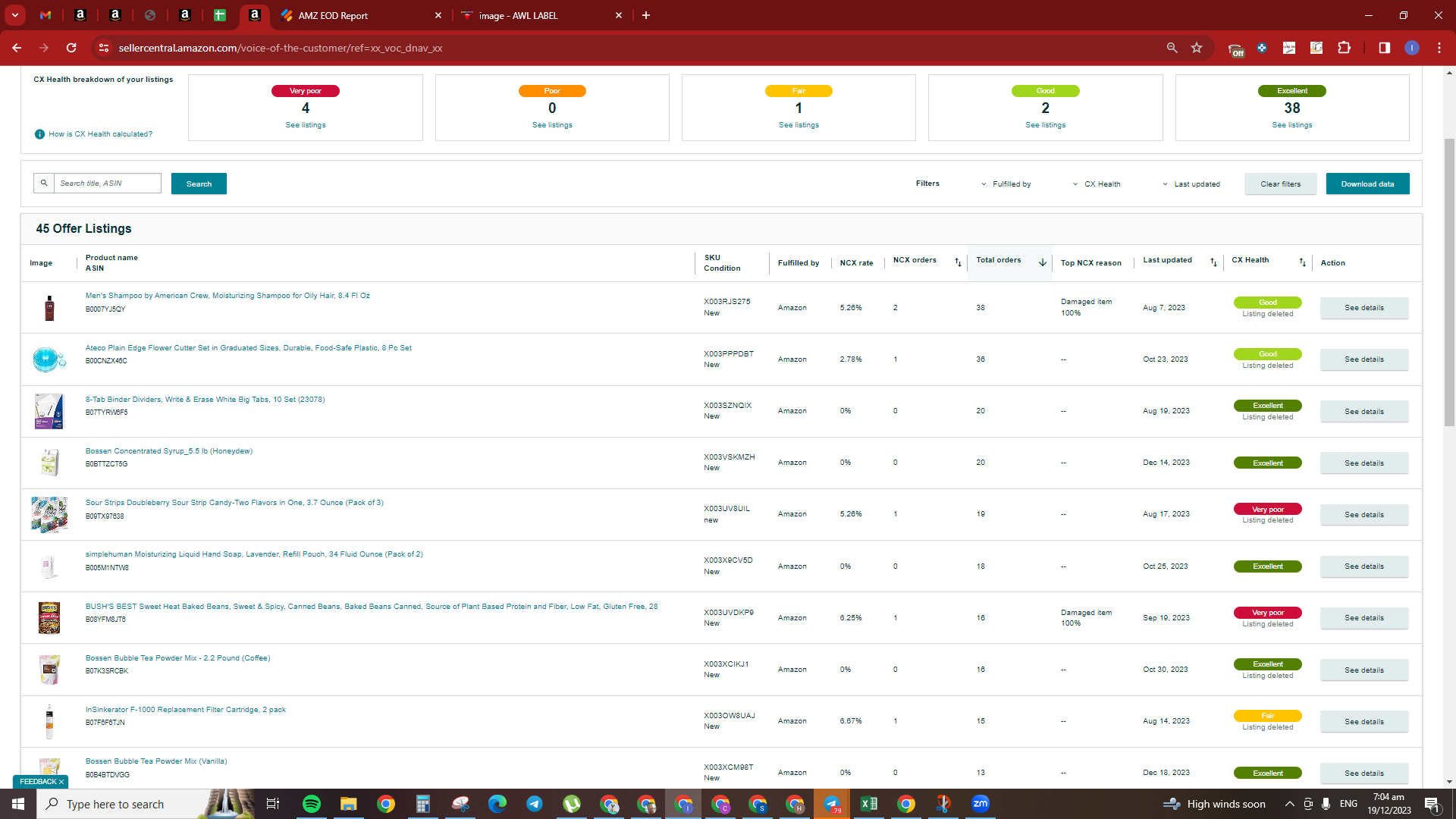This screenshot has height=819, width=1456.
Task: Reload the Seller Central page
Action: click(71, 48)
